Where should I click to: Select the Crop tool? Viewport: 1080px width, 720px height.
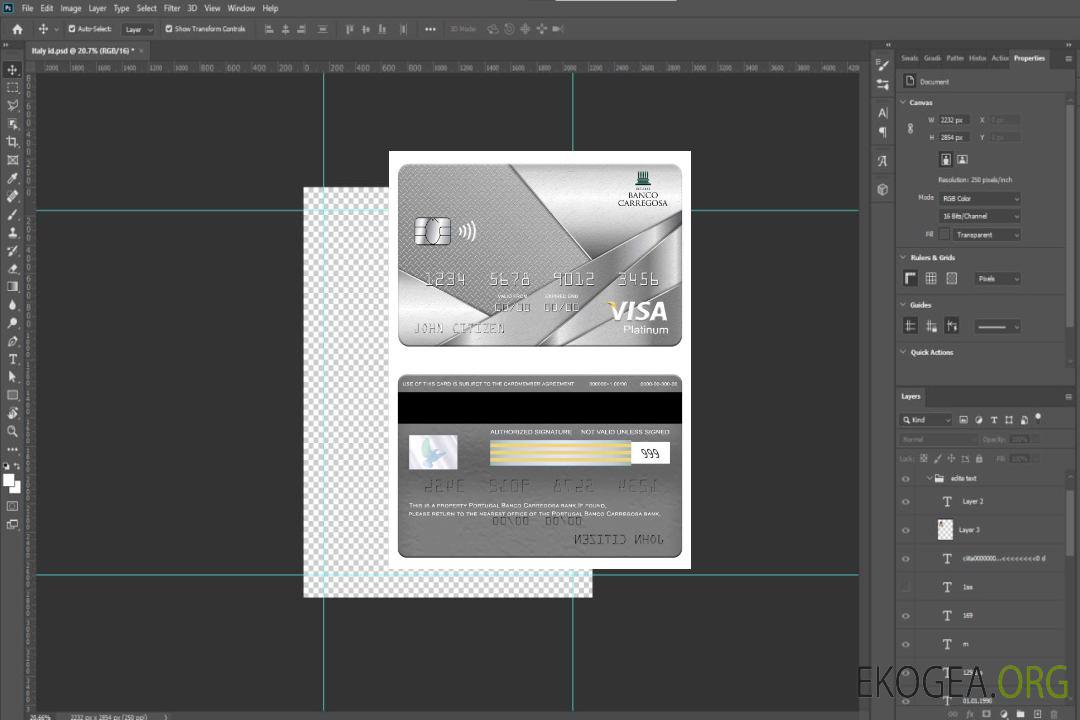pos(12,142)
